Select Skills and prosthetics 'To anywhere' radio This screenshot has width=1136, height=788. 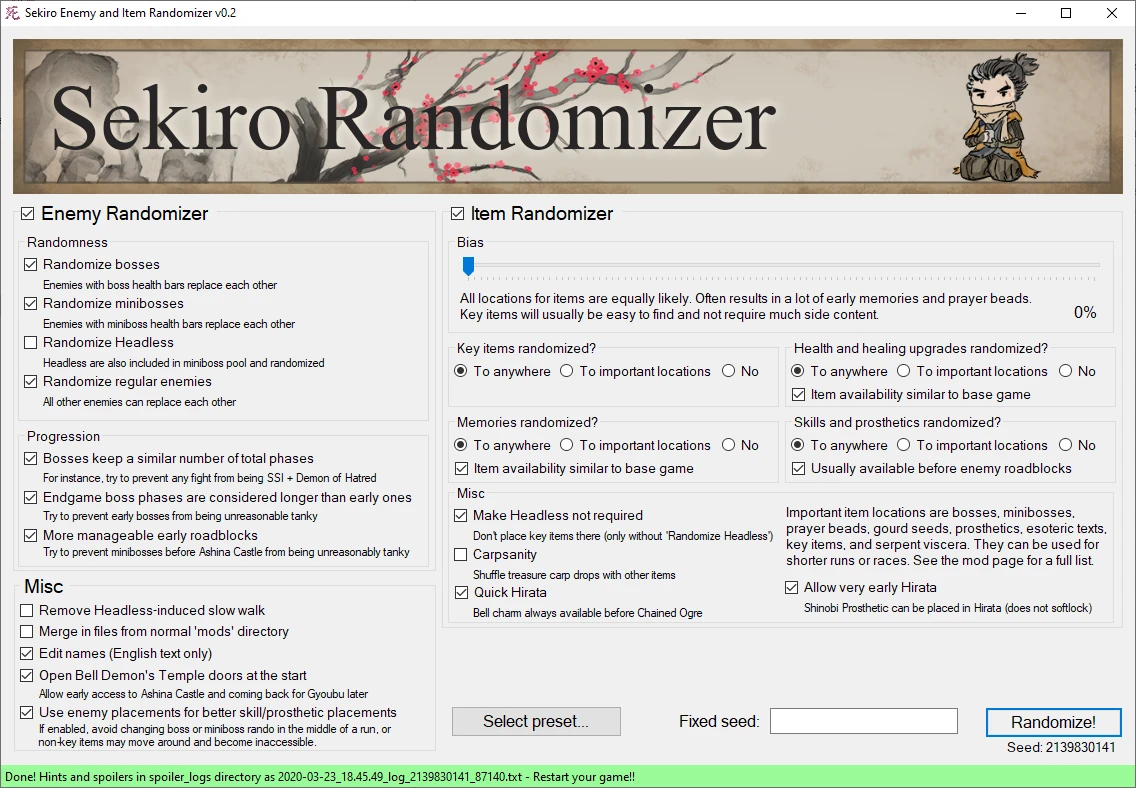tap(798, 445)
